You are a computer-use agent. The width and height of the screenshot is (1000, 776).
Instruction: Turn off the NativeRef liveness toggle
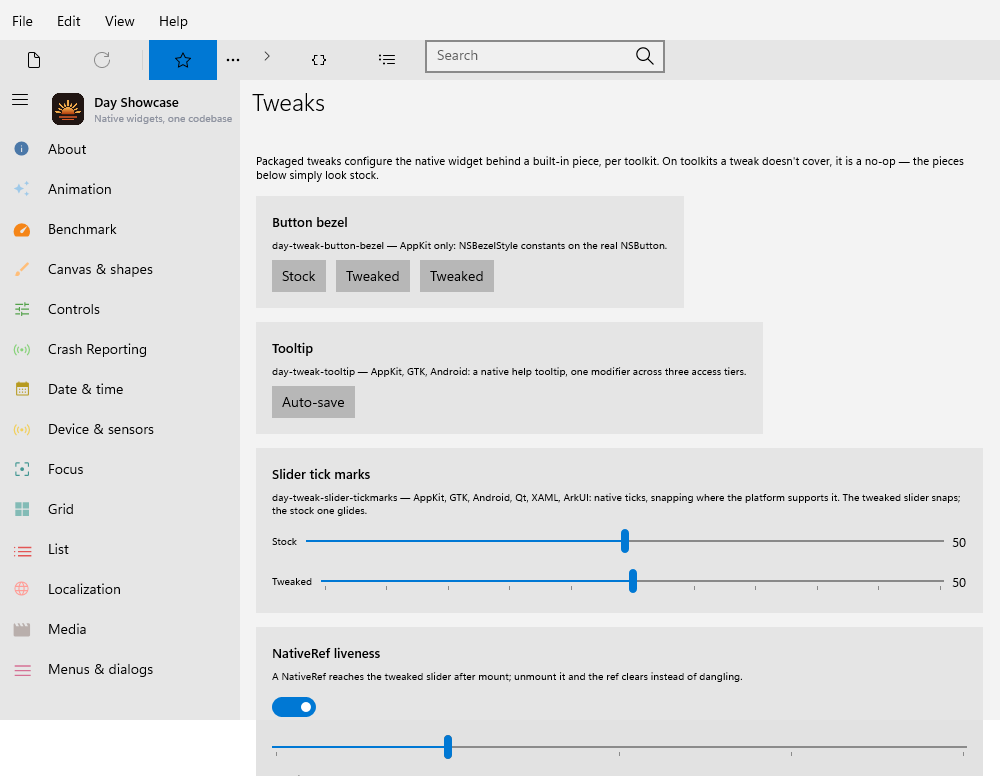coord(294,707)
